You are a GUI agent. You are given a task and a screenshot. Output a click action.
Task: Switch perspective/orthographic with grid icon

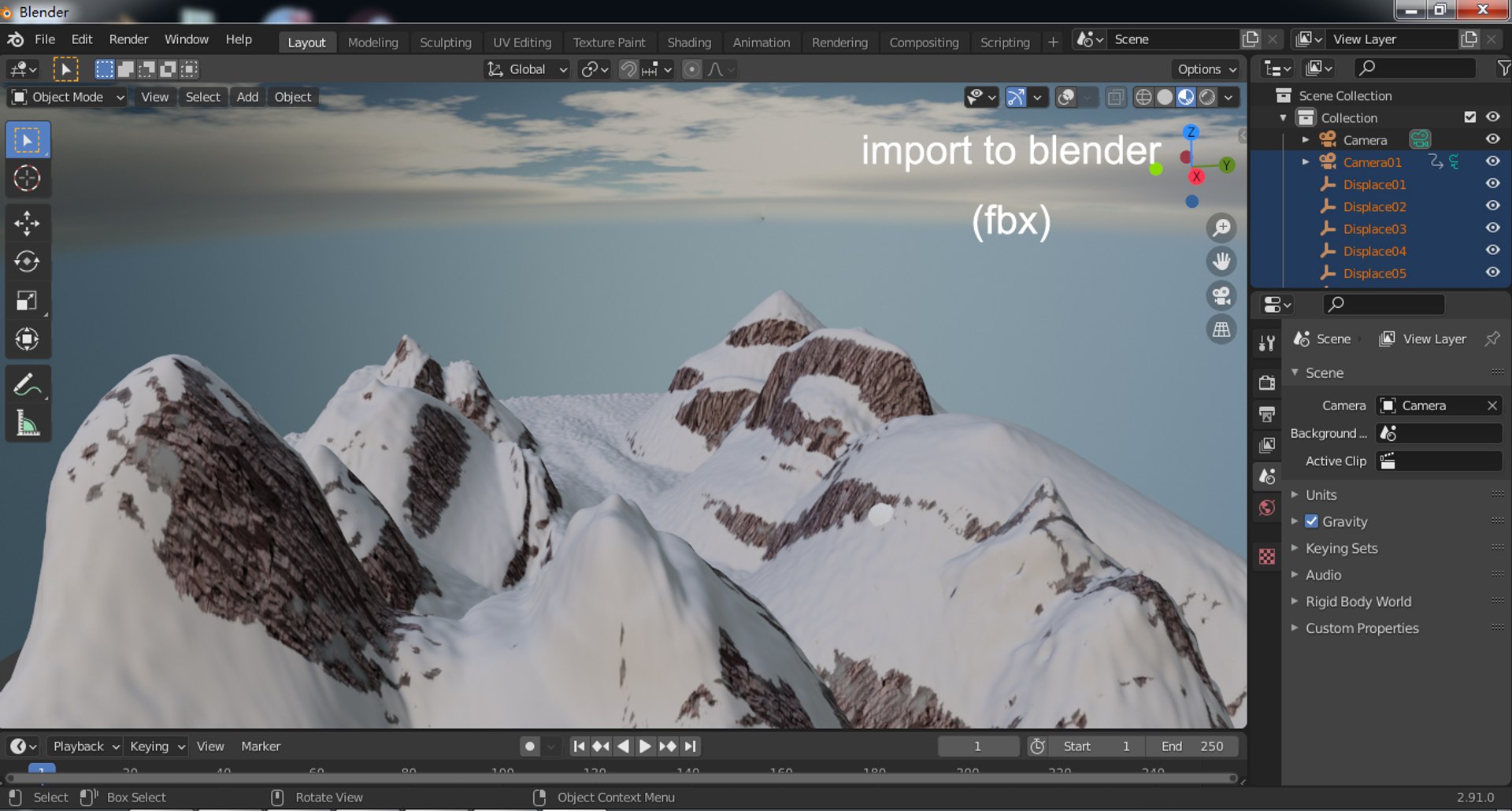click(x=1221, y=329)
